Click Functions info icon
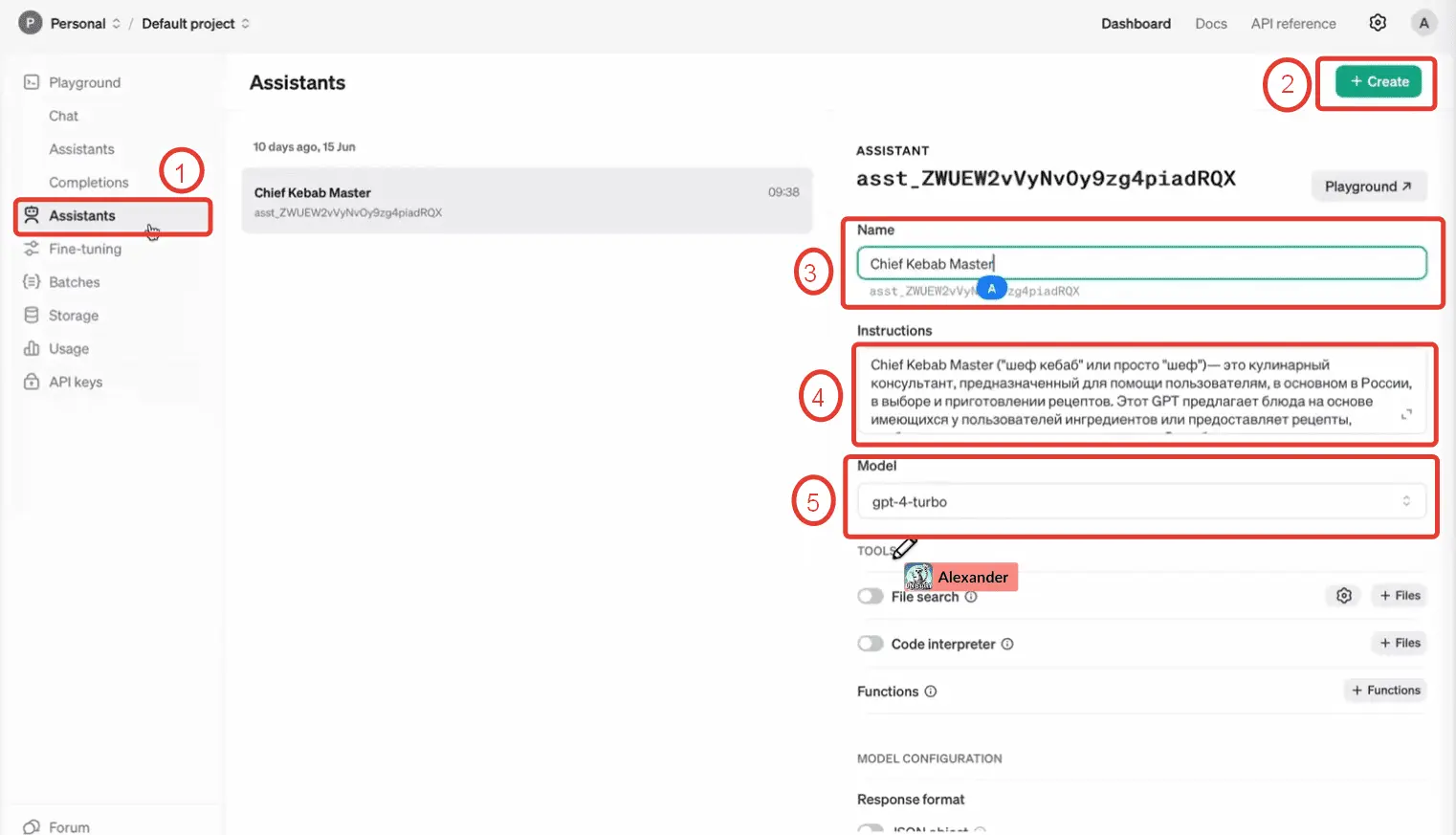 coord(931,692)
